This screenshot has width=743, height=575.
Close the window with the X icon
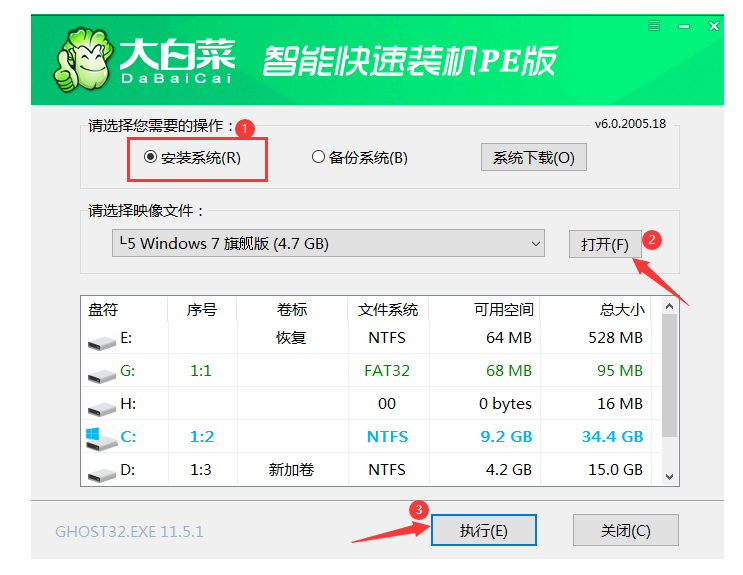point(714,26)
